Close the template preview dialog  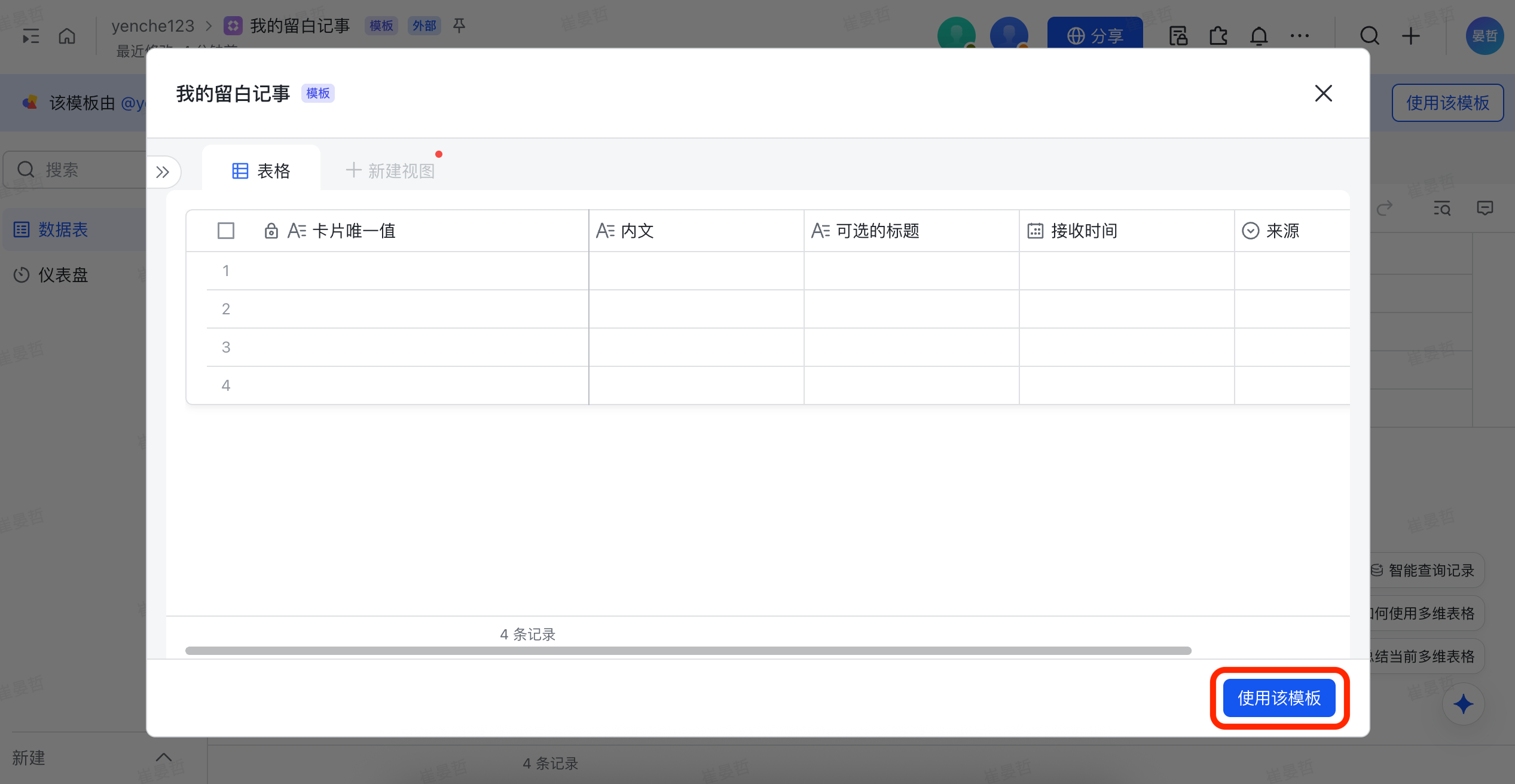click(x=1323, y=93)
